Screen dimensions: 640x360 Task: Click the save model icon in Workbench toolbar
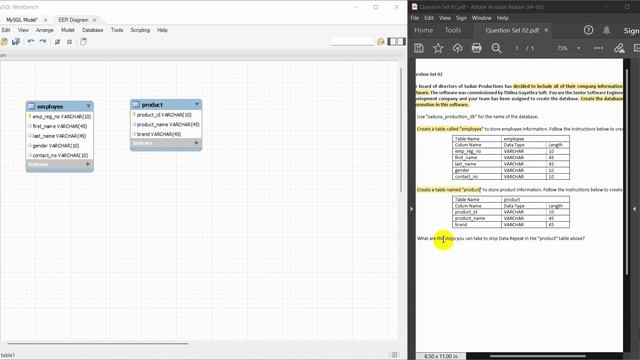tap(16, 42)
